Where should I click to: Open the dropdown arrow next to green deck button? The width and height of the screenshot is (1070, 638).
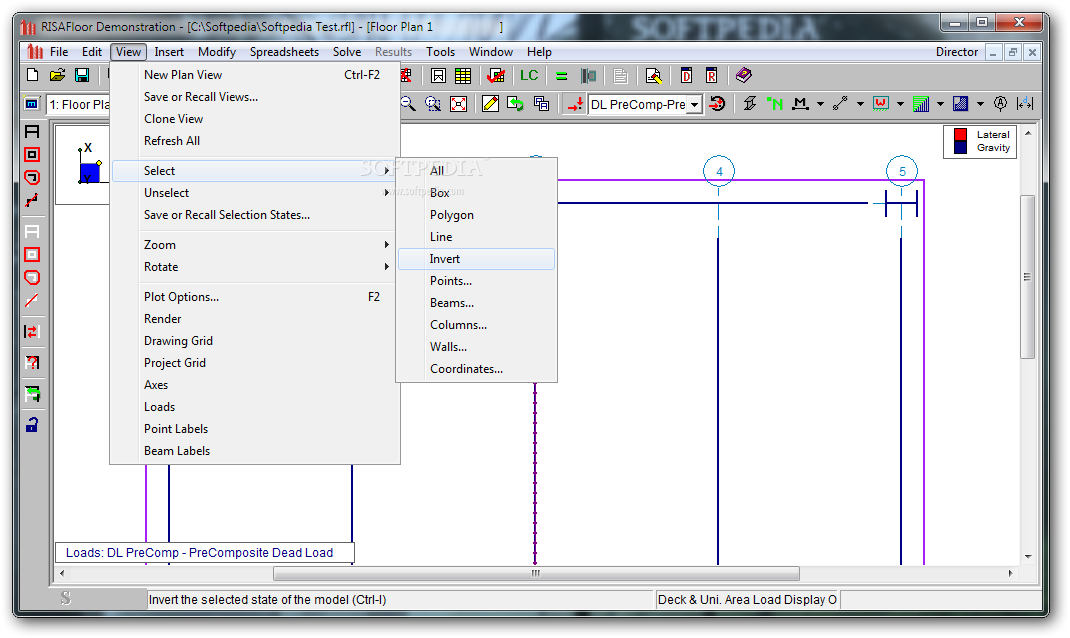tap(940, 104)
